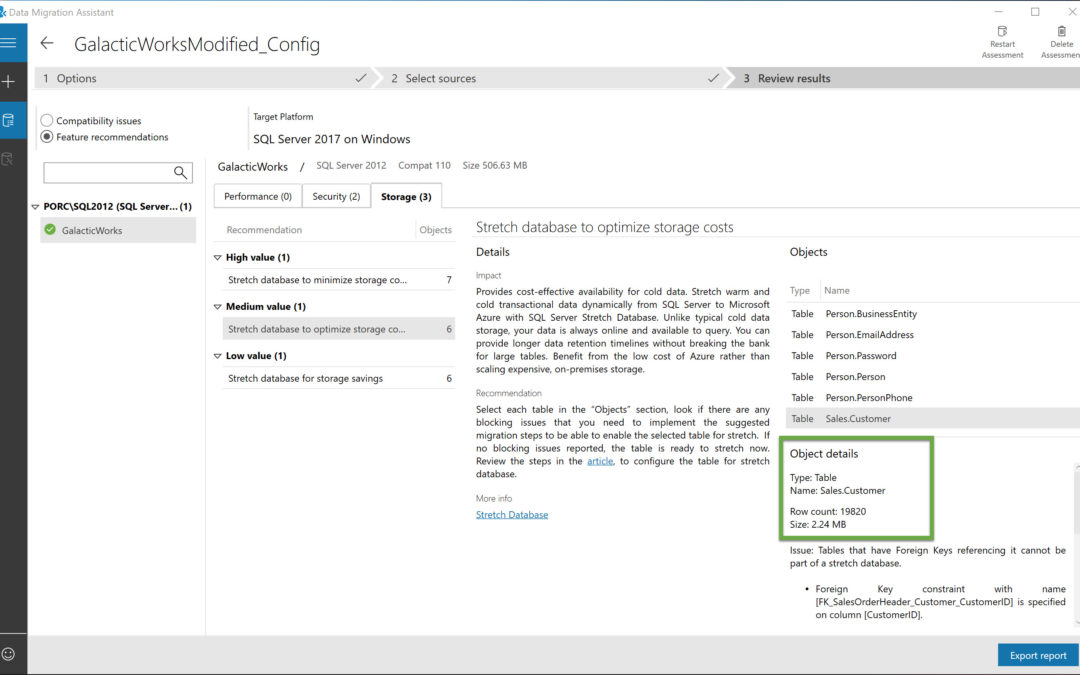Open the assessments icon in sidebar
This screenshot has height=675, width=1080.
[x=9, y=121]
